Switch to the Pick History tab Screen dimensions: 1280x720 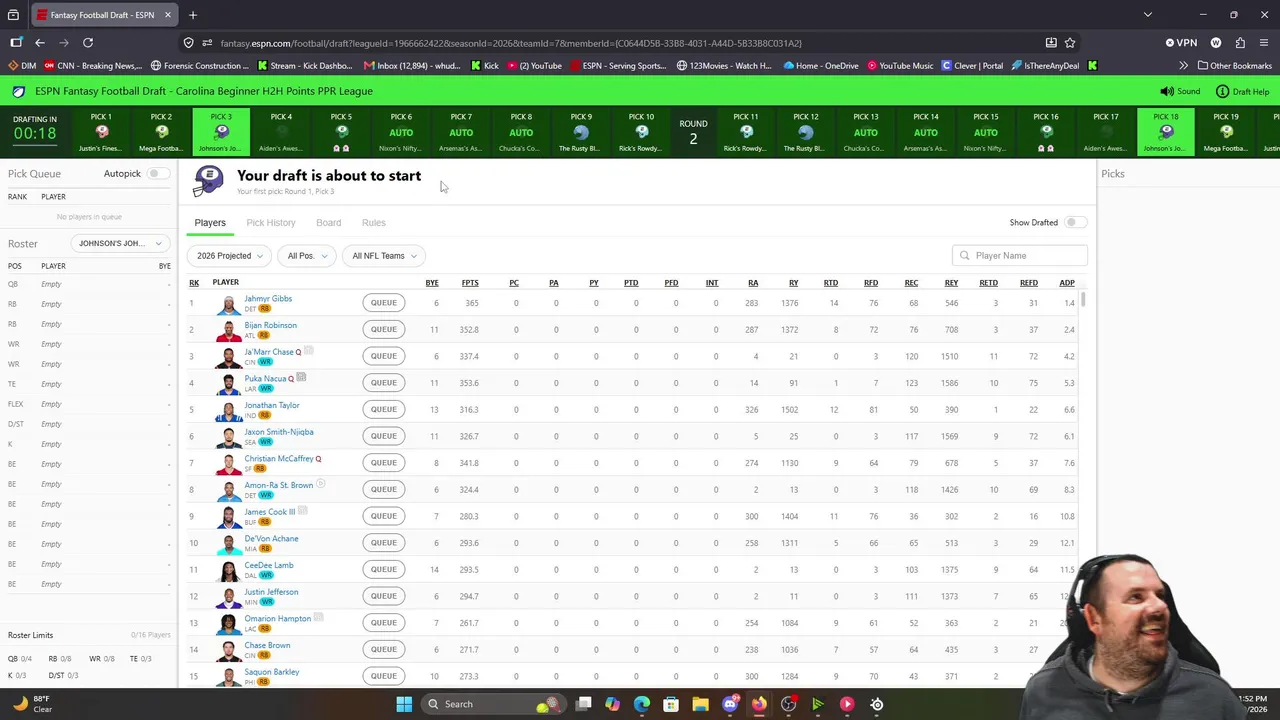point(271,223)
